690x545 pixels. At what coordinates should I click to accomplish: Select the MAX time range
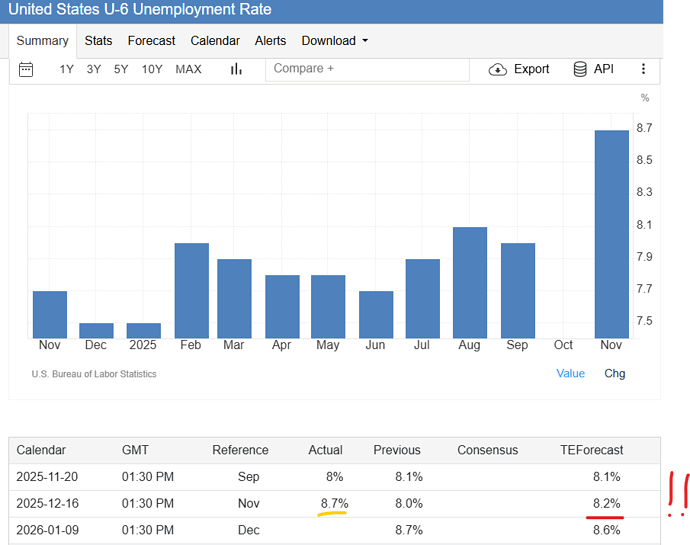(188, 69)
